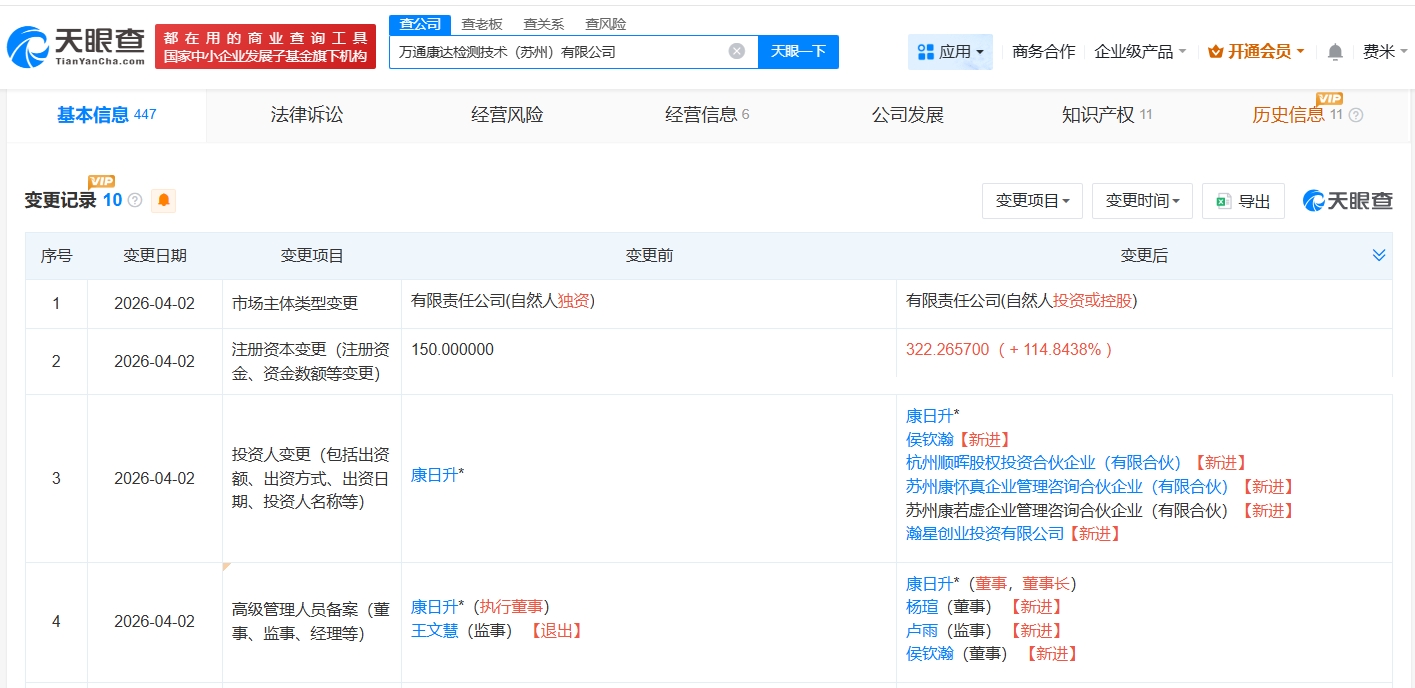Screen dimensions: 1415x688
Task: Click the crown icon next to 开通会员
Action: (1216, 51)
